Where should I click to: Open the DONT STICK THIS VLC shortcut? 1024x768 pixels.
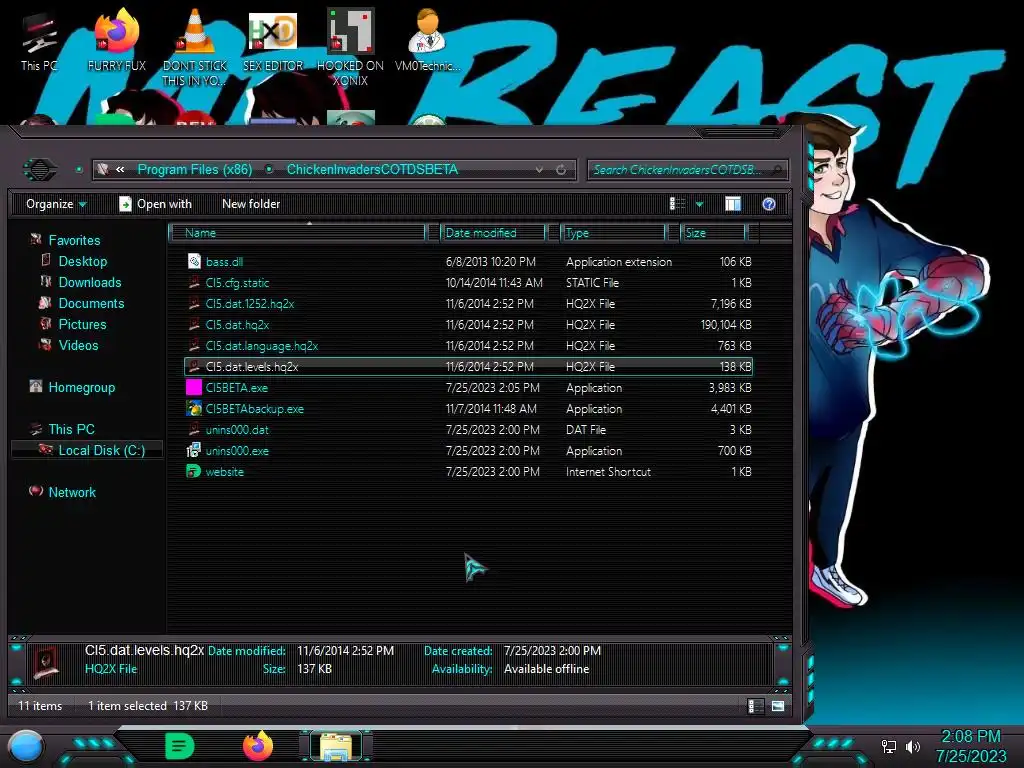pos(195,47)
